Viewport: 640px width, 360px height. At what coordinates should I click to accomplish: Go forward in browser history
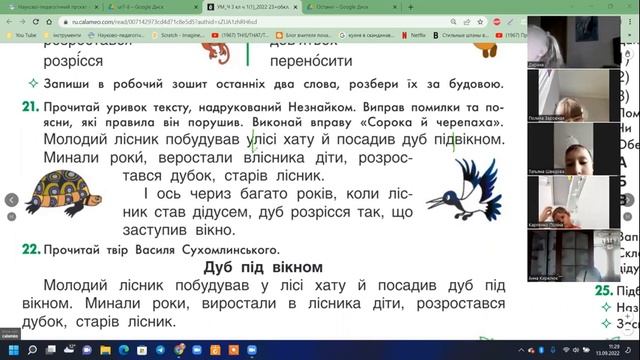[x=22, y=22]
